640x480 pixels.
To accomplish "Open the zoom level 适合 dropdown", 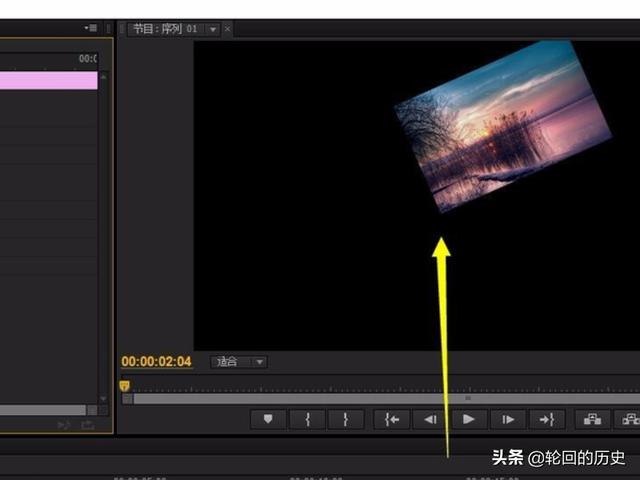I will coord(239,362).
